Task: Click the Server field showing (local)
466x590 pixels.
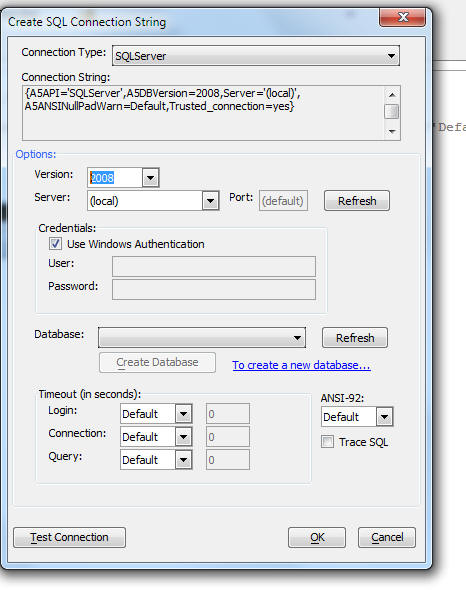Action: click(x=145, y=201)
